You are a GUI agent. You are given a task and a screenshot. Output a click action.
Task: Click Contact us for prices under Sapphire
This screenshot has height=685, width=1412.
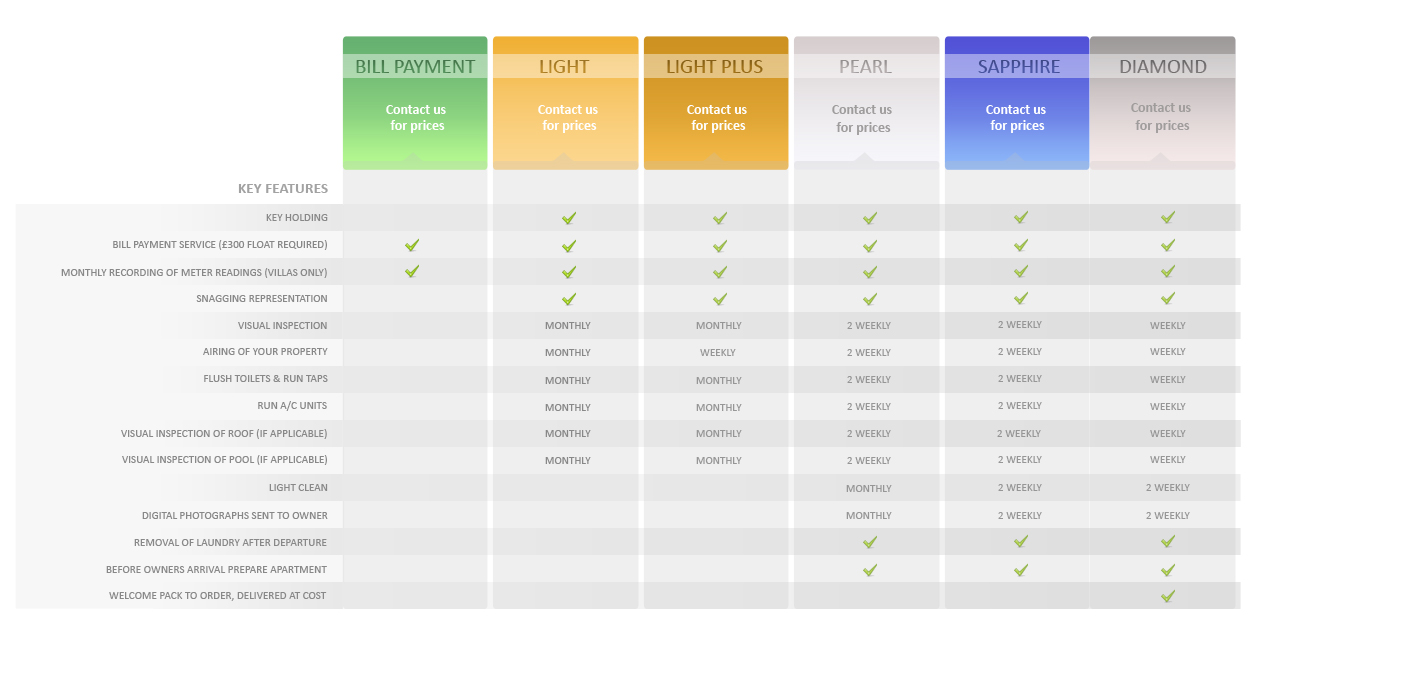click(1016, 118)
